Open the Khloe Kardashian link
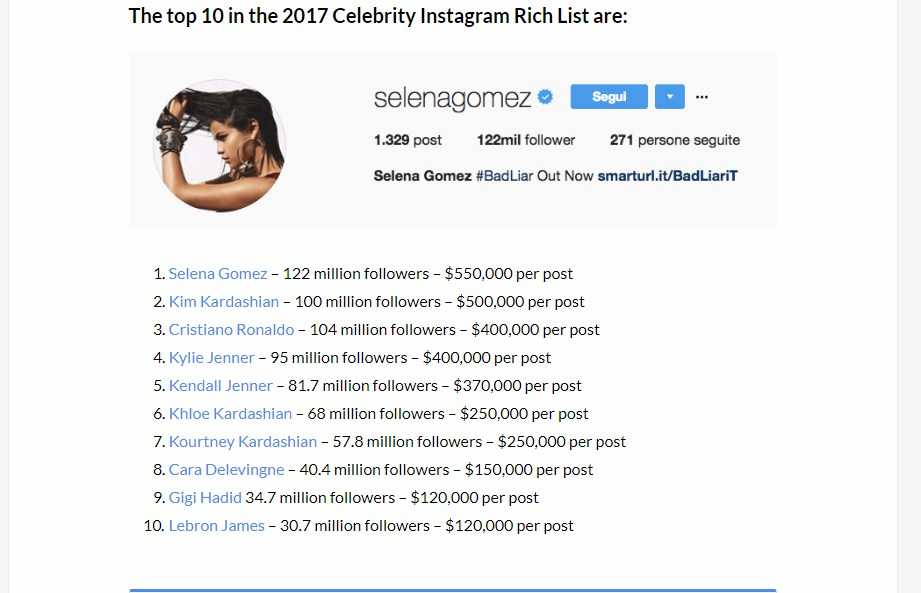This screenshot has width=921, height=593. (230, 413)
